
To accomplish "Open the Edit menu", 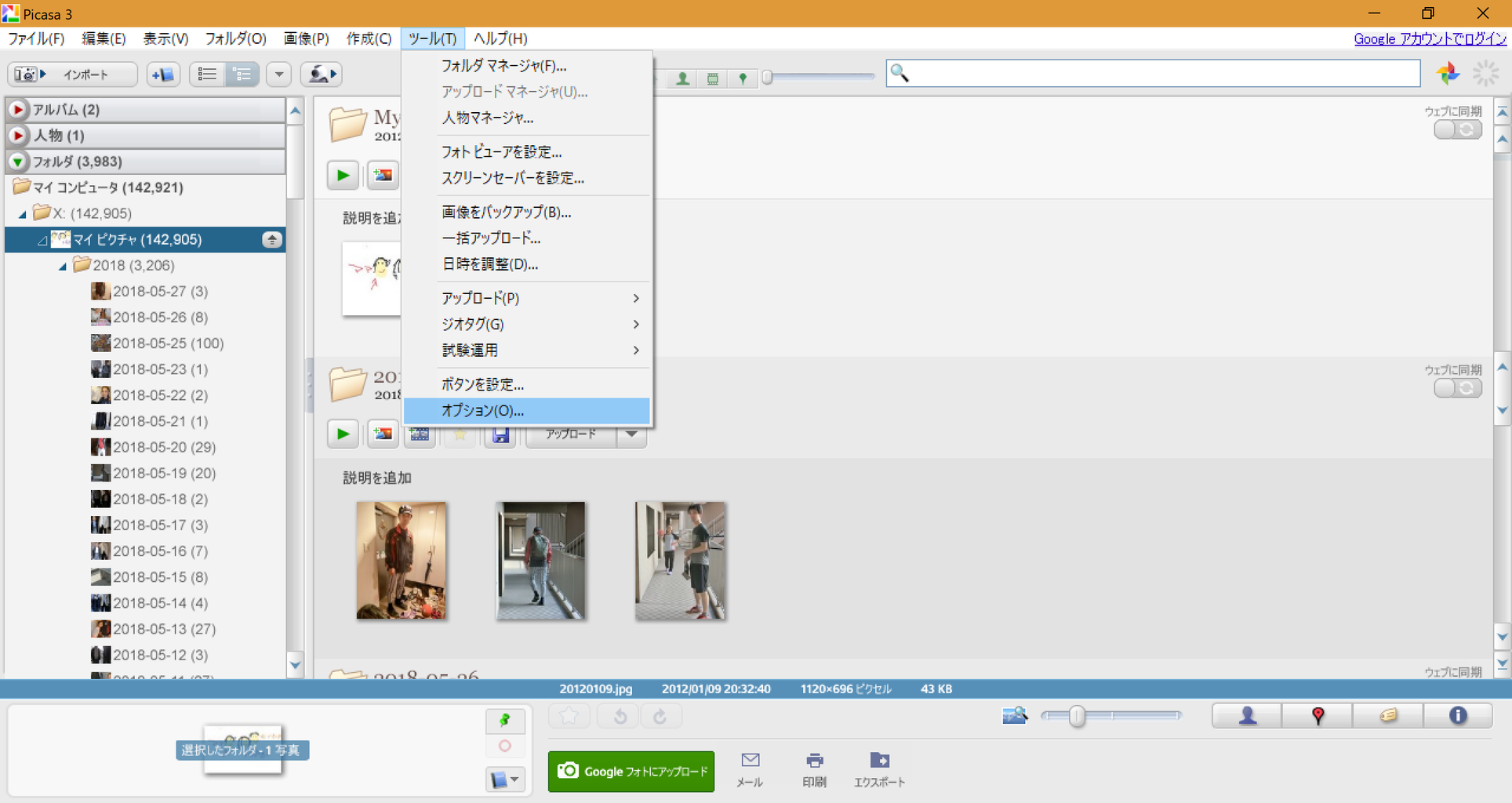I will pos(104,38).
